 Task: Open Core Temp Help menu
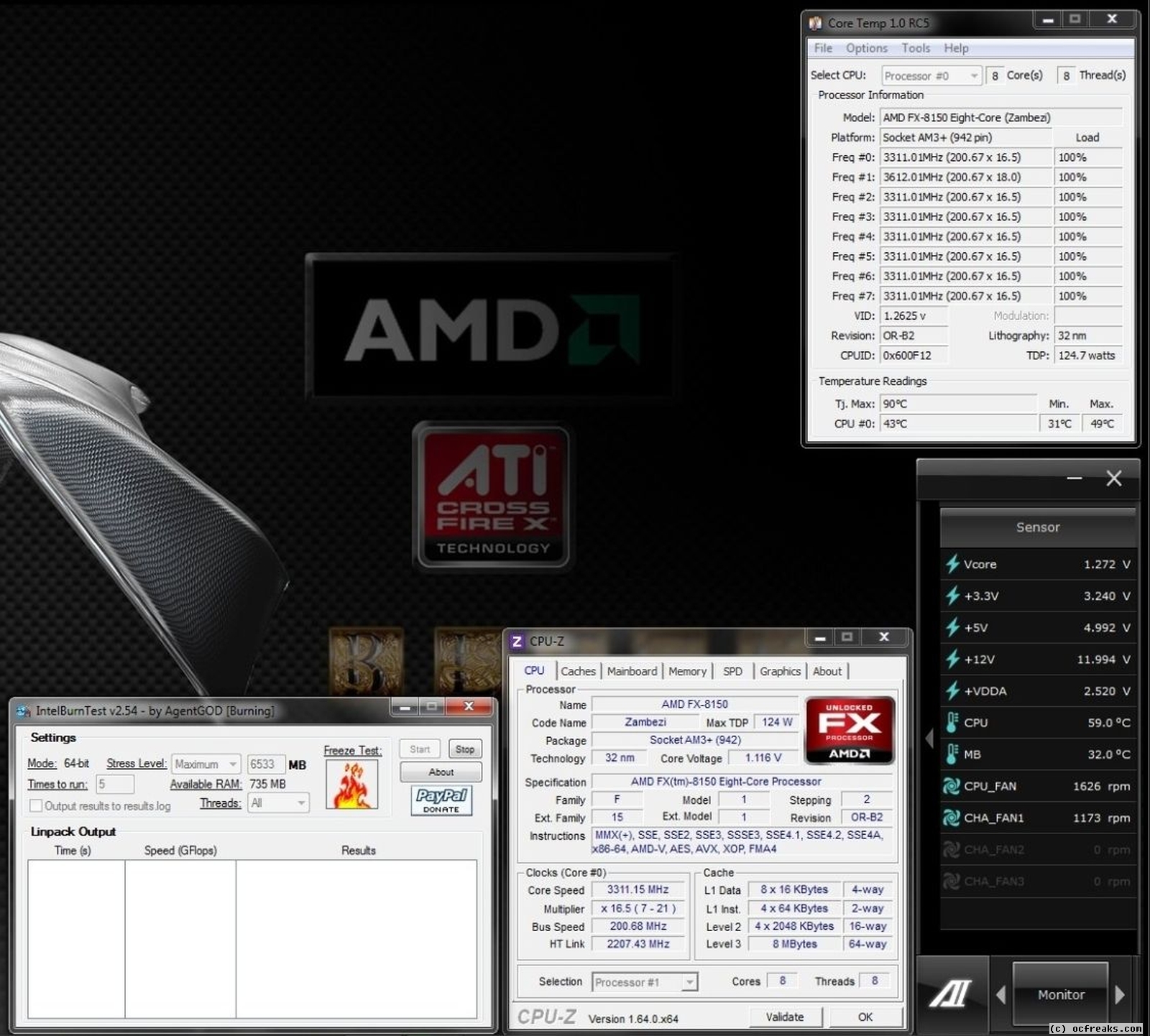point(956,48)
